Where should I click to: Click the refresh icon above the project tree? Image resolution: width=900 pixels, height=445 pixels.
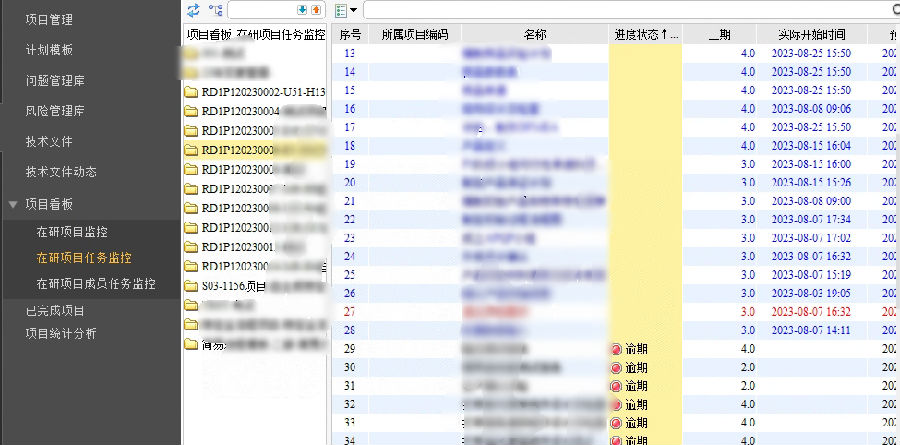(x=193, y=10)
